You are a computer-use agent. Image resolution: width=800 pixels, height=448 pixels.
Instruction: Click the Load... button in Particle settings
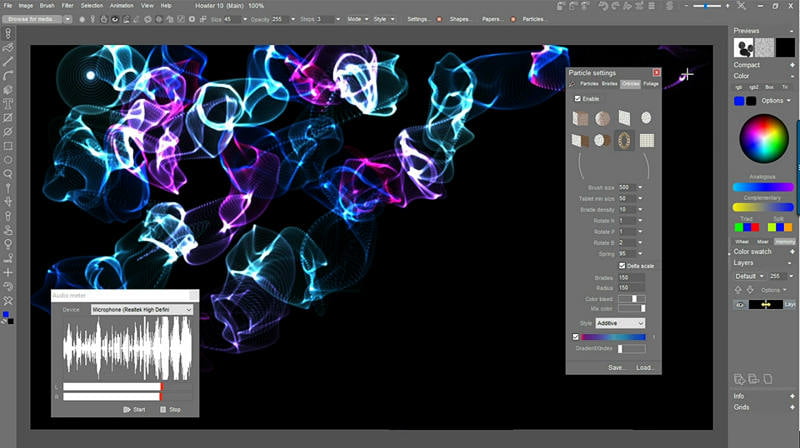pos(645,367)
